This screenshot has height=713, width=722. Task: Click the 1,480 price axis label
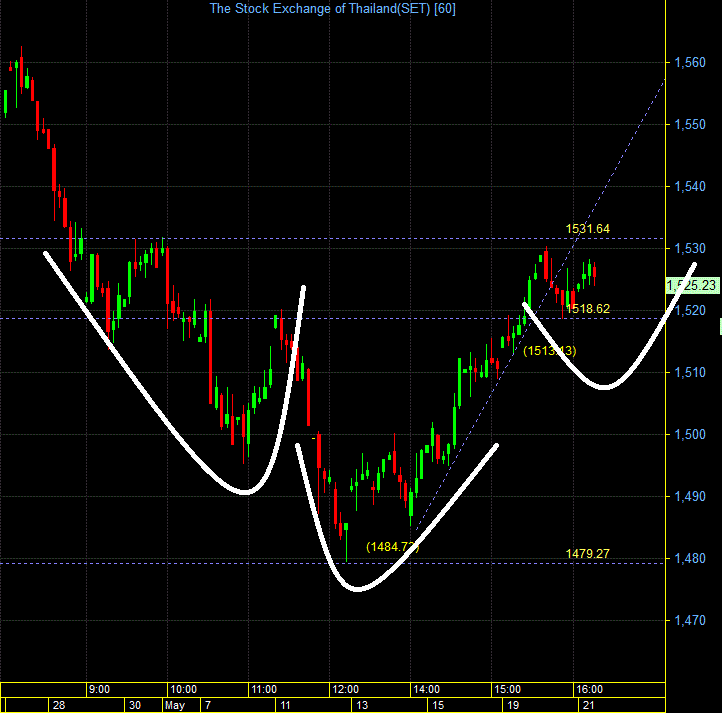pyautogui.click(x=690, y=559)
